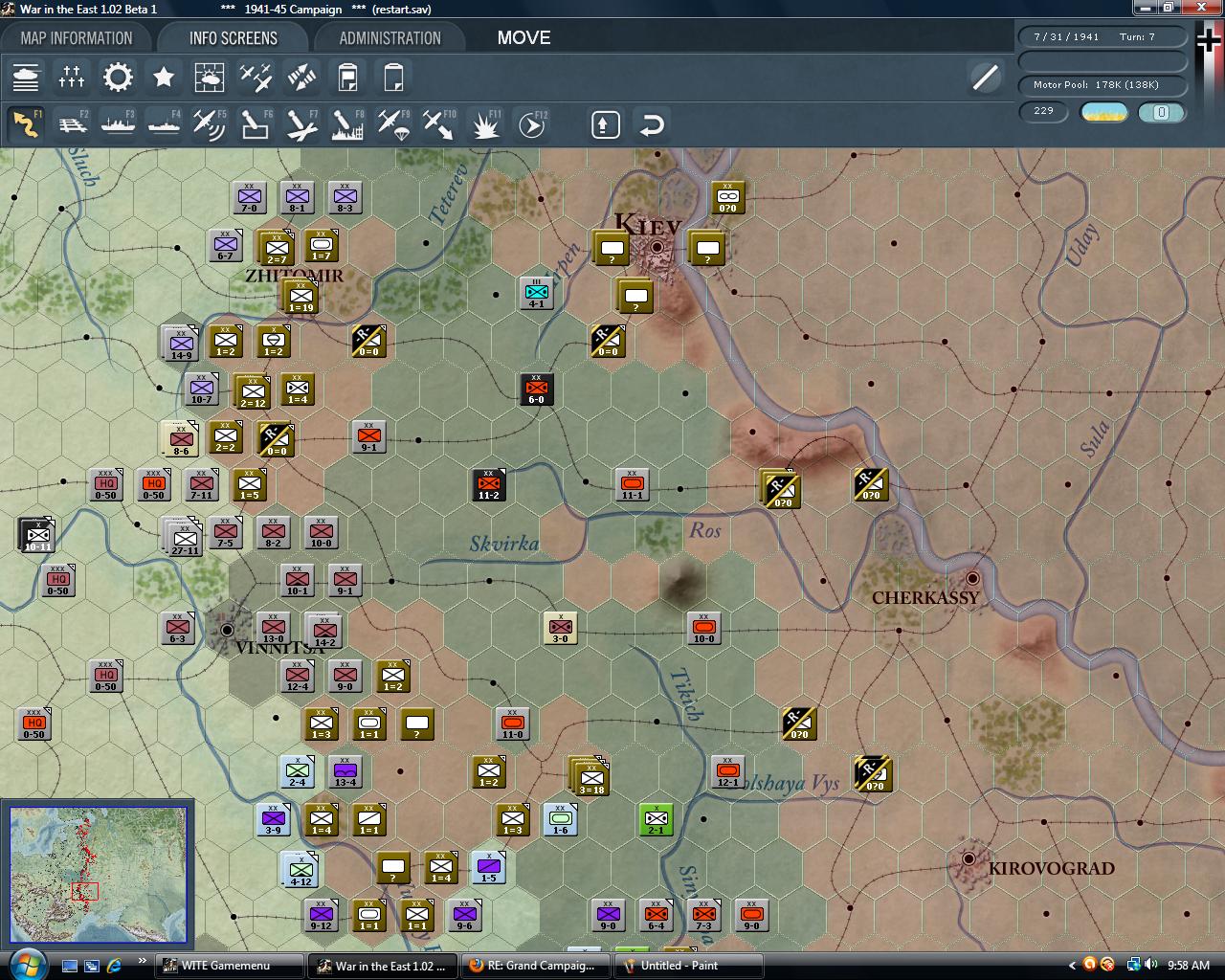Click the minimap overview
The height and width of the screenshot is (980, 1225).
tap(98, 875)
